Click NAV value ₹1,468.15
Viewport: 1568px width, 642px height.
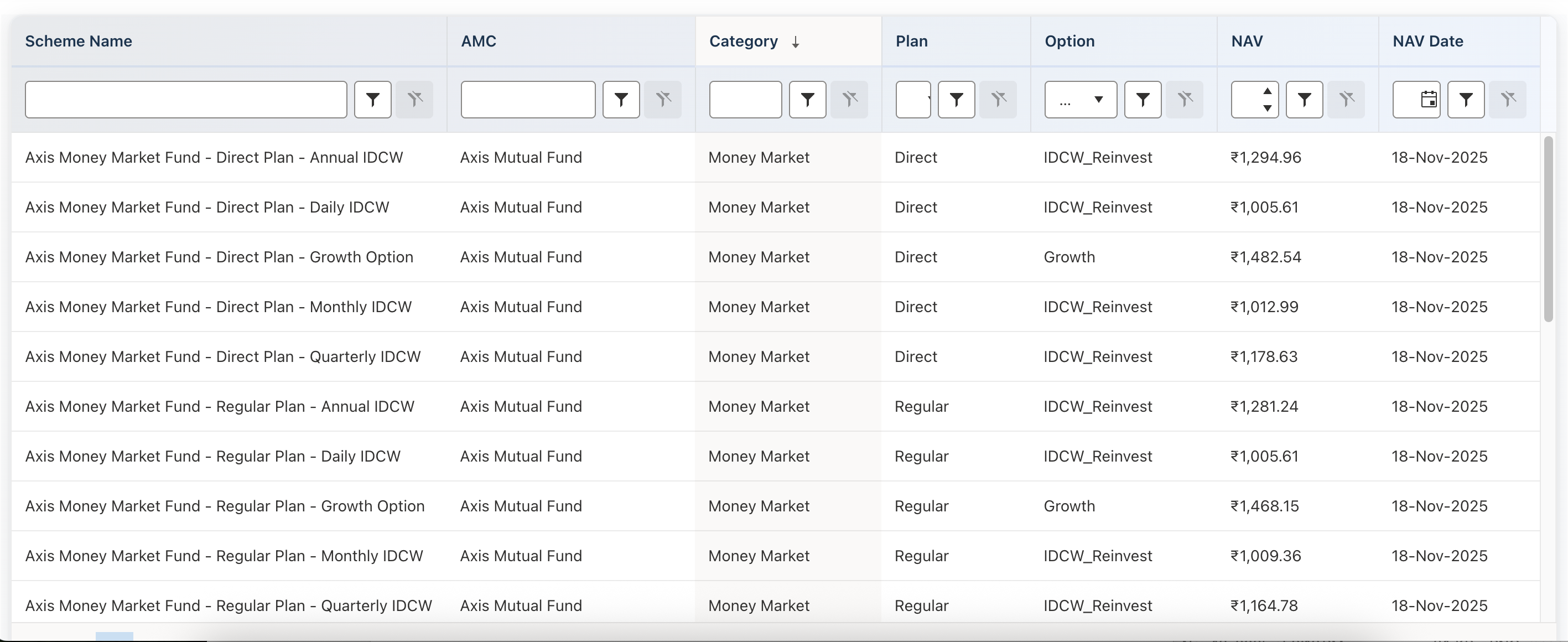point(1264,506)
